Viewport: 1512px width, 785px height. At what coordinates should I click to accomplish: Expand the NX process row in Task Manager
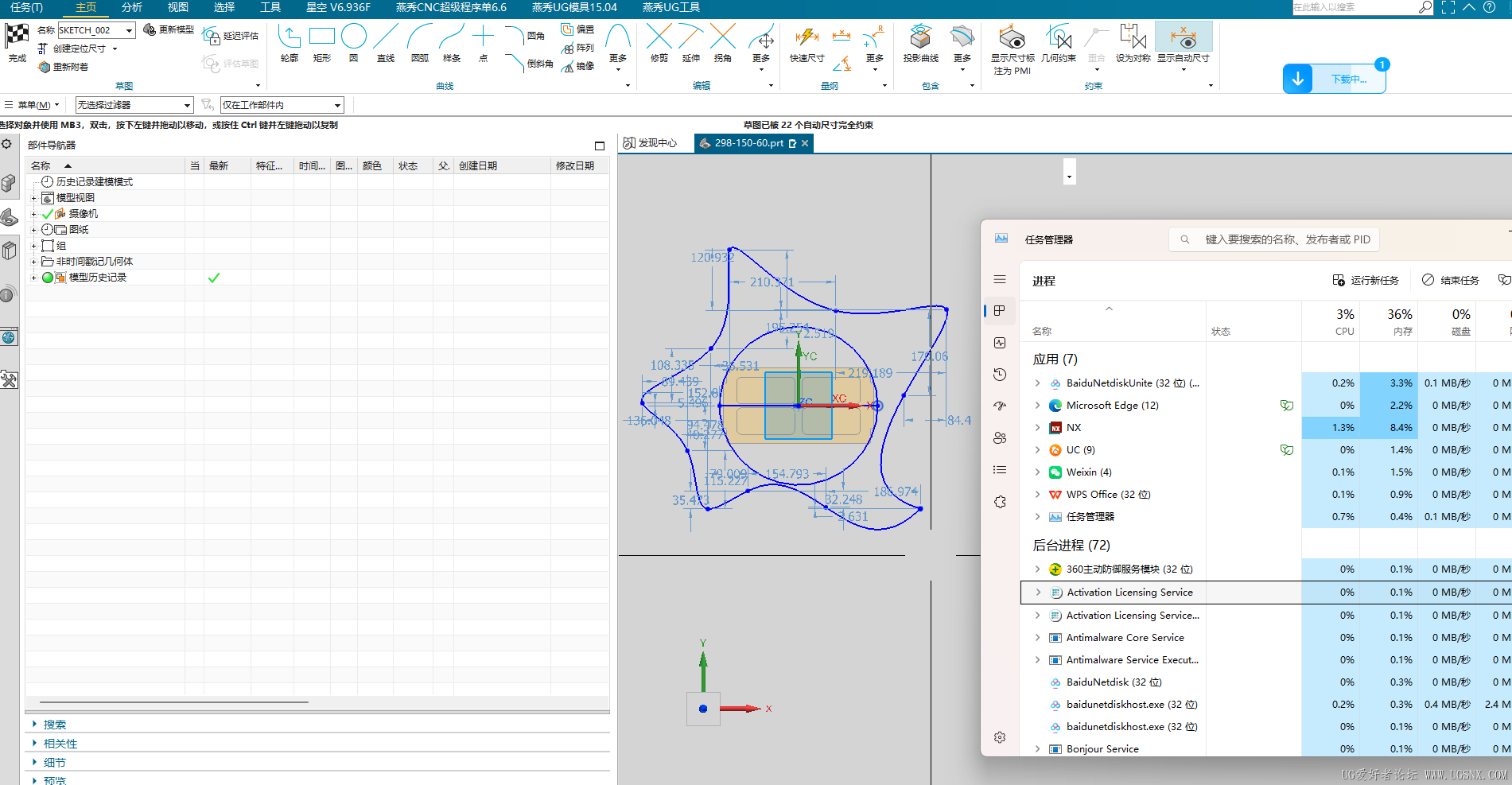[x=1037, y=428]
